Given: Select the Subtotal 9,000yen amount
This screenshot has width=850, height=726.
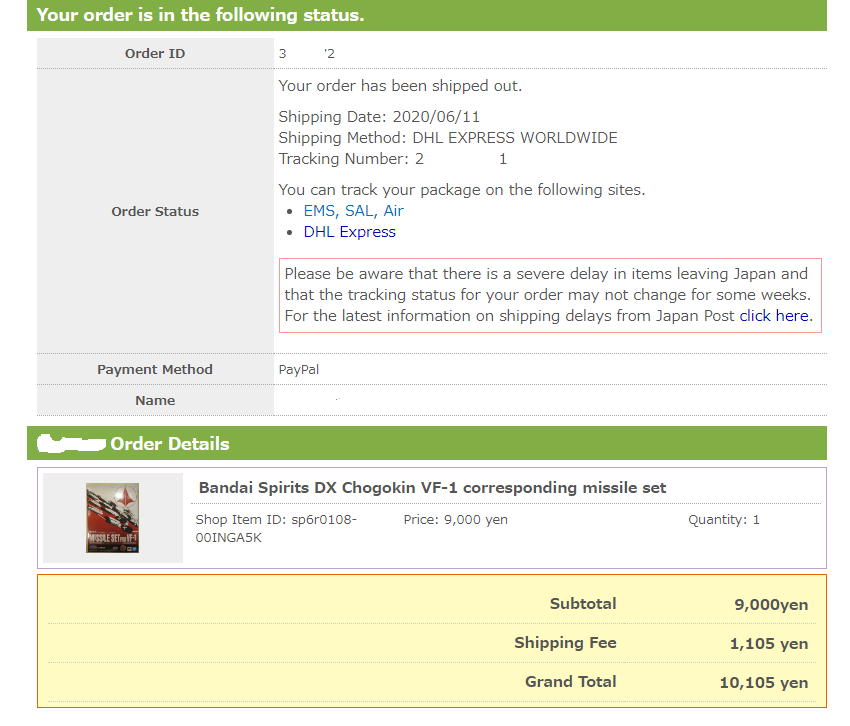Looking at the screenshot, I should tap(771, 605).
